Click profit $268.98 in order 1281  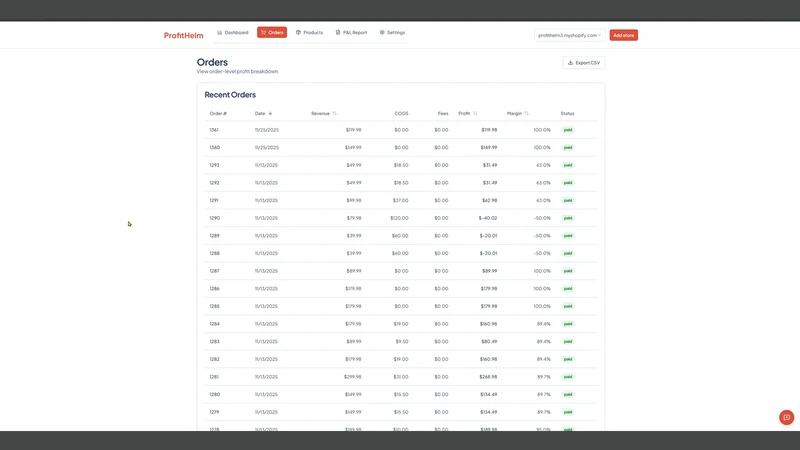tap(488, 377)
